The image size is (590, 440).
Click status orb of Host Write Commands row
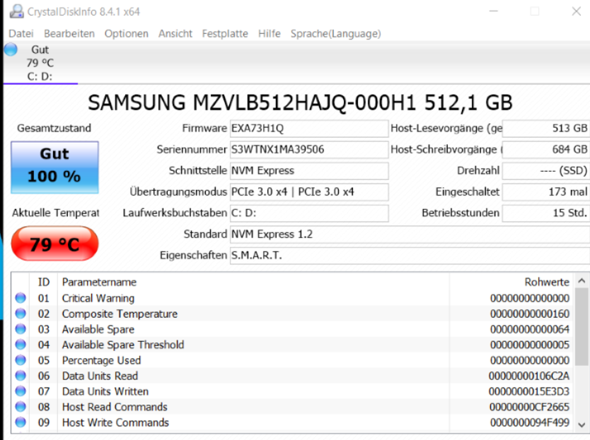point(21,422)
